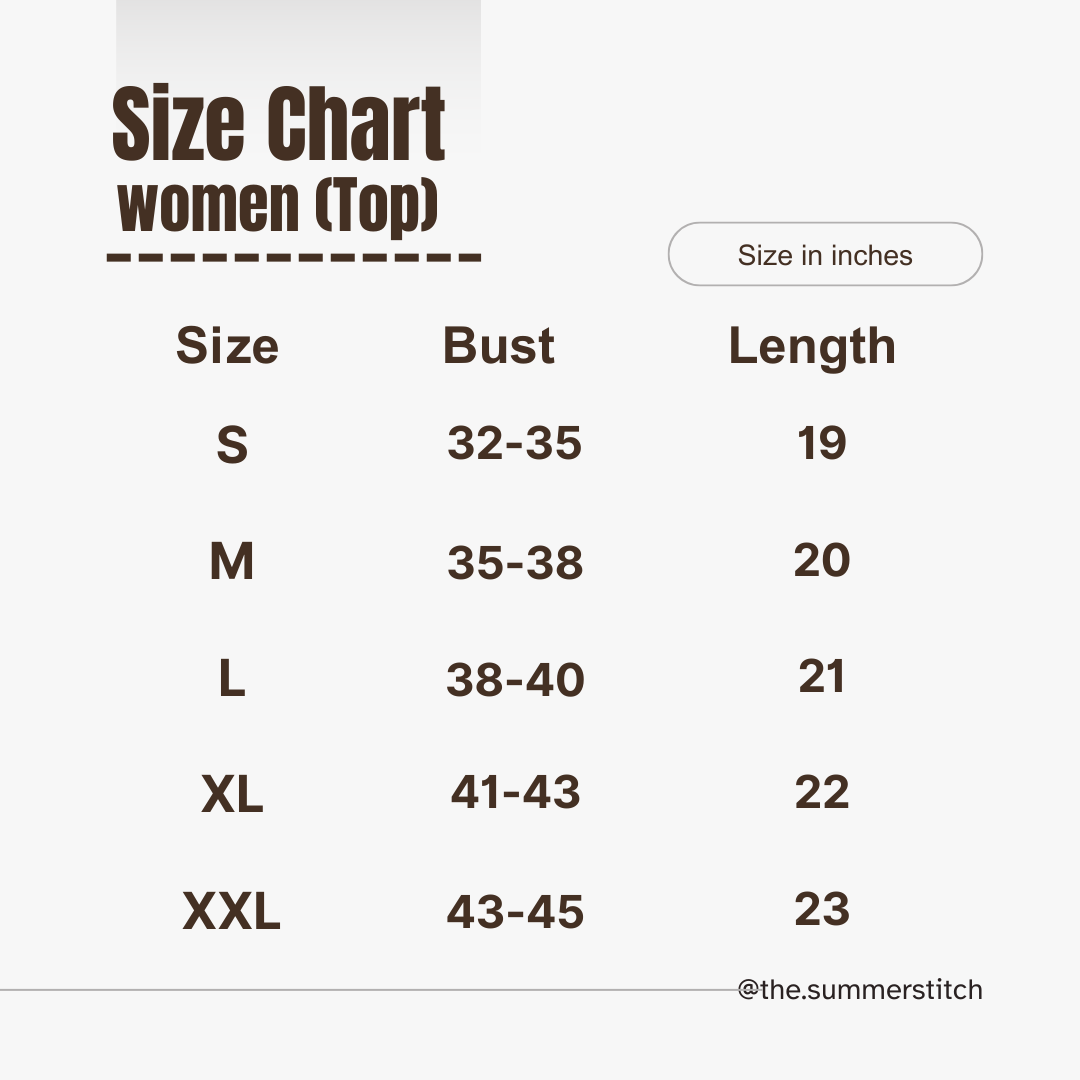Click length value 19

[x=822, y=442]
